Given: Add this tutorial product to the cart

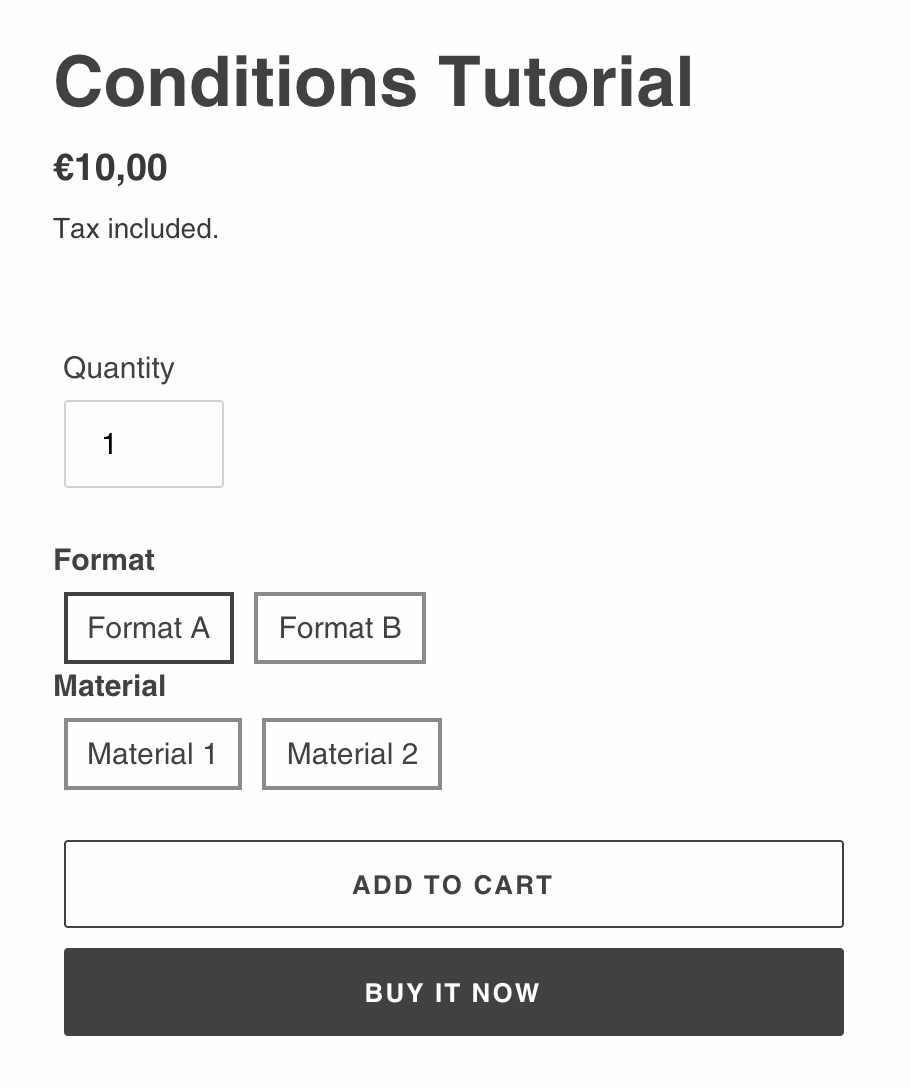Looking at the screenshot, I should click(453, 884).
